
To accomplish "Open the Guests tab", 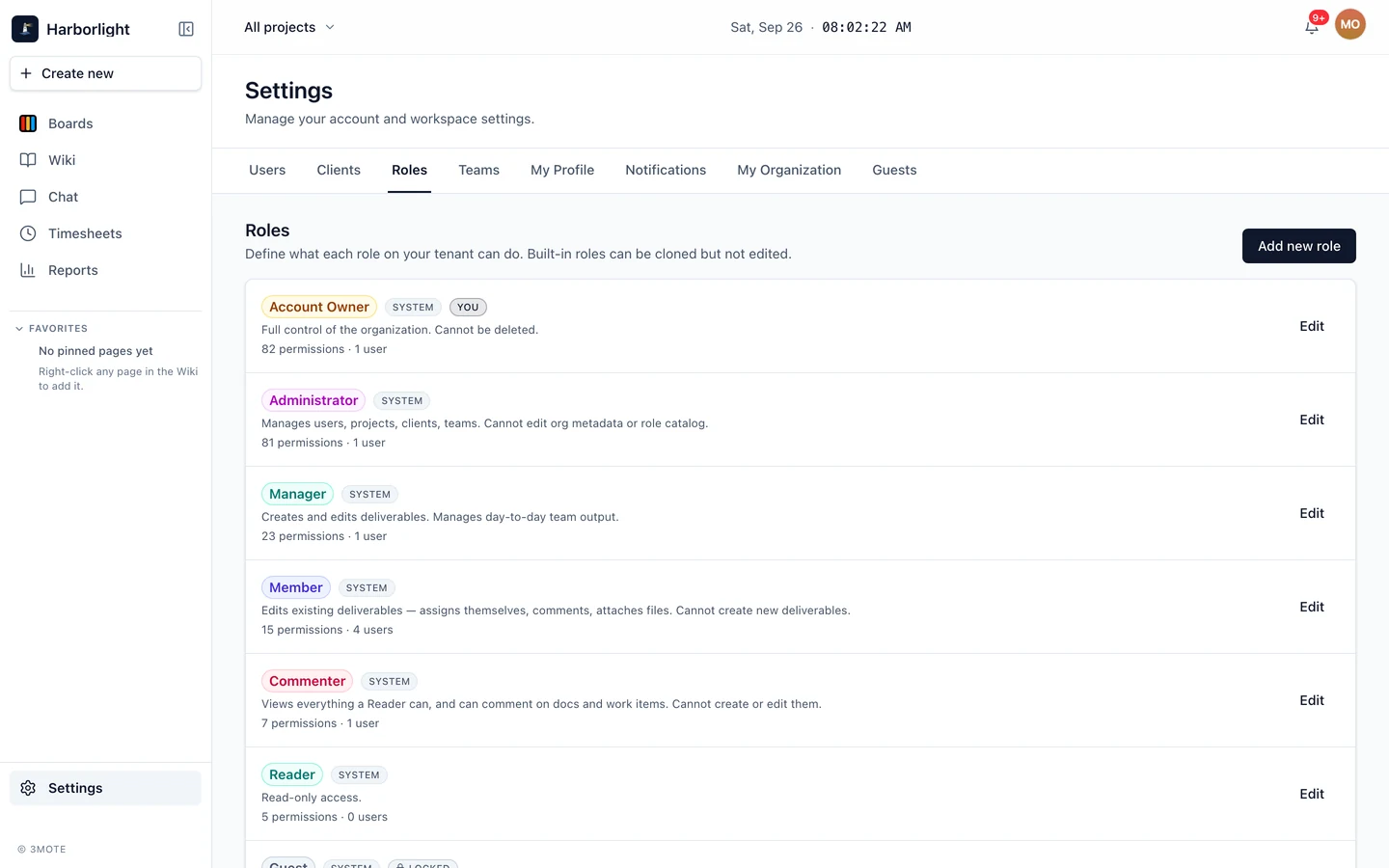I will pyautogui.click(x=894, y=170).
